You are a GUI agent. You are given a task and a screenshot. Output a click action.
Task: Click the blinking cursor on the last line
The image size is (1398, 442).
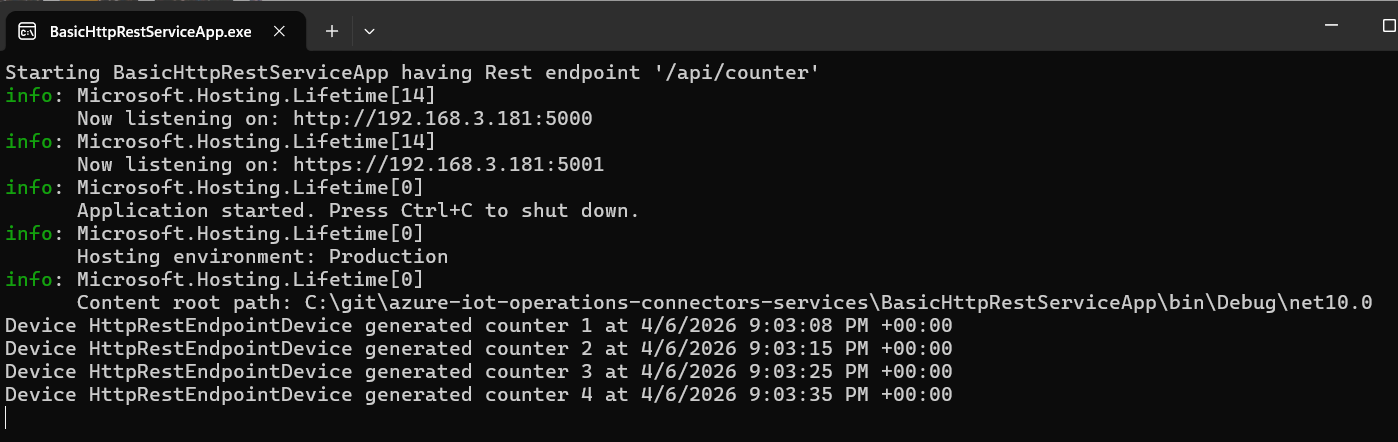pyautogui.click(x=6, y=417)
